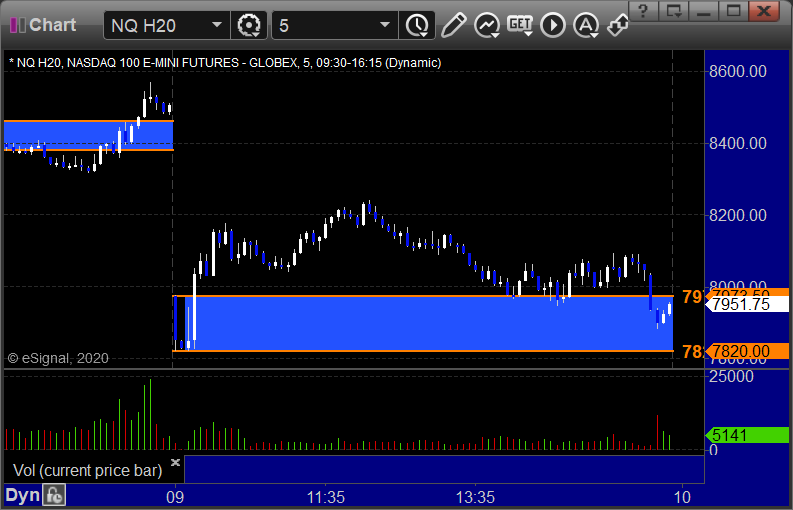The width and height of the screenshot is (793, 510).
Task: Click the 7820.00 orange price marker
Action: click(x=747, y=351)
